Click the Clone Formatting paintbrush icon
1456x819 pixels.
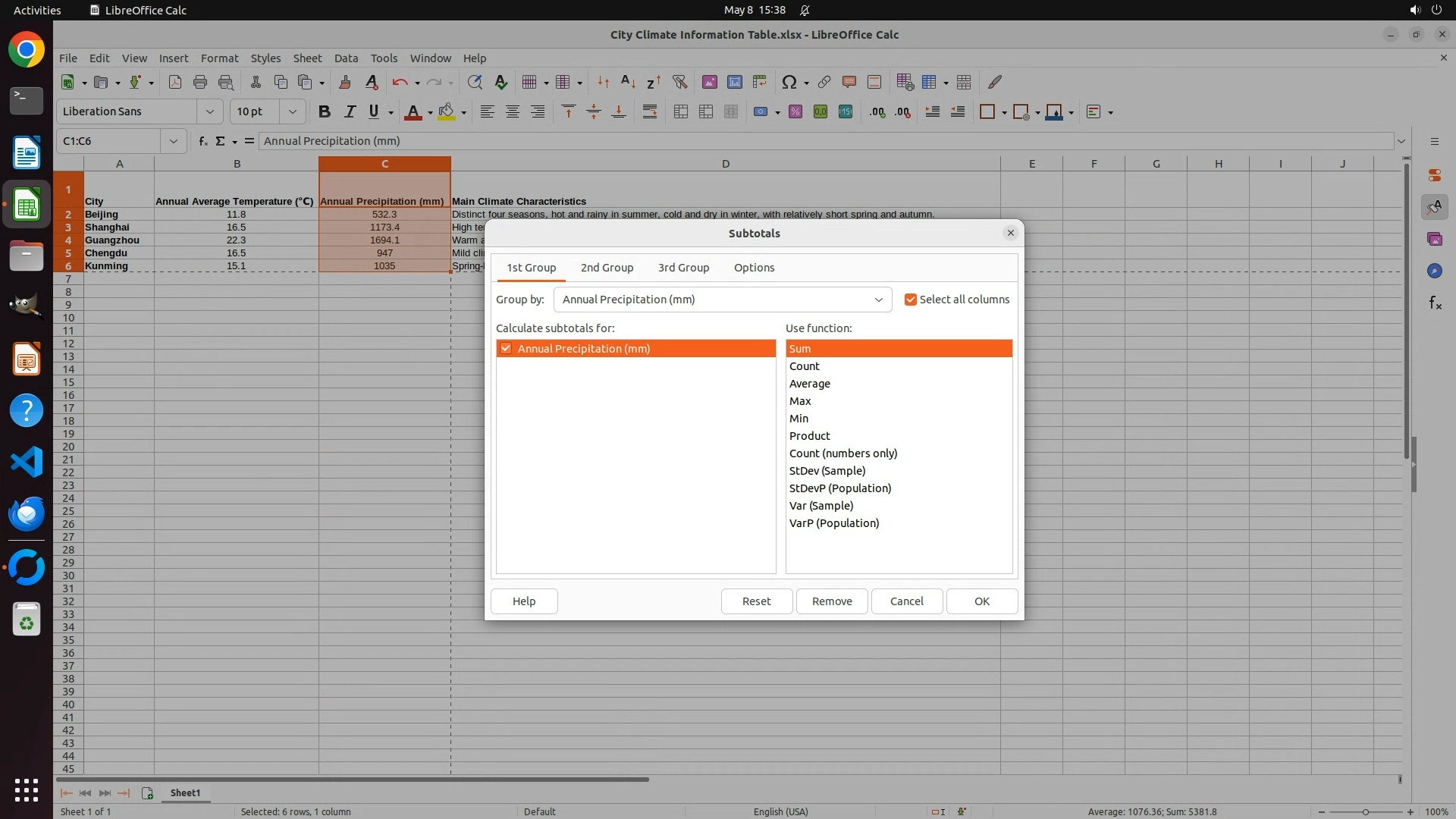pos(345,82)
